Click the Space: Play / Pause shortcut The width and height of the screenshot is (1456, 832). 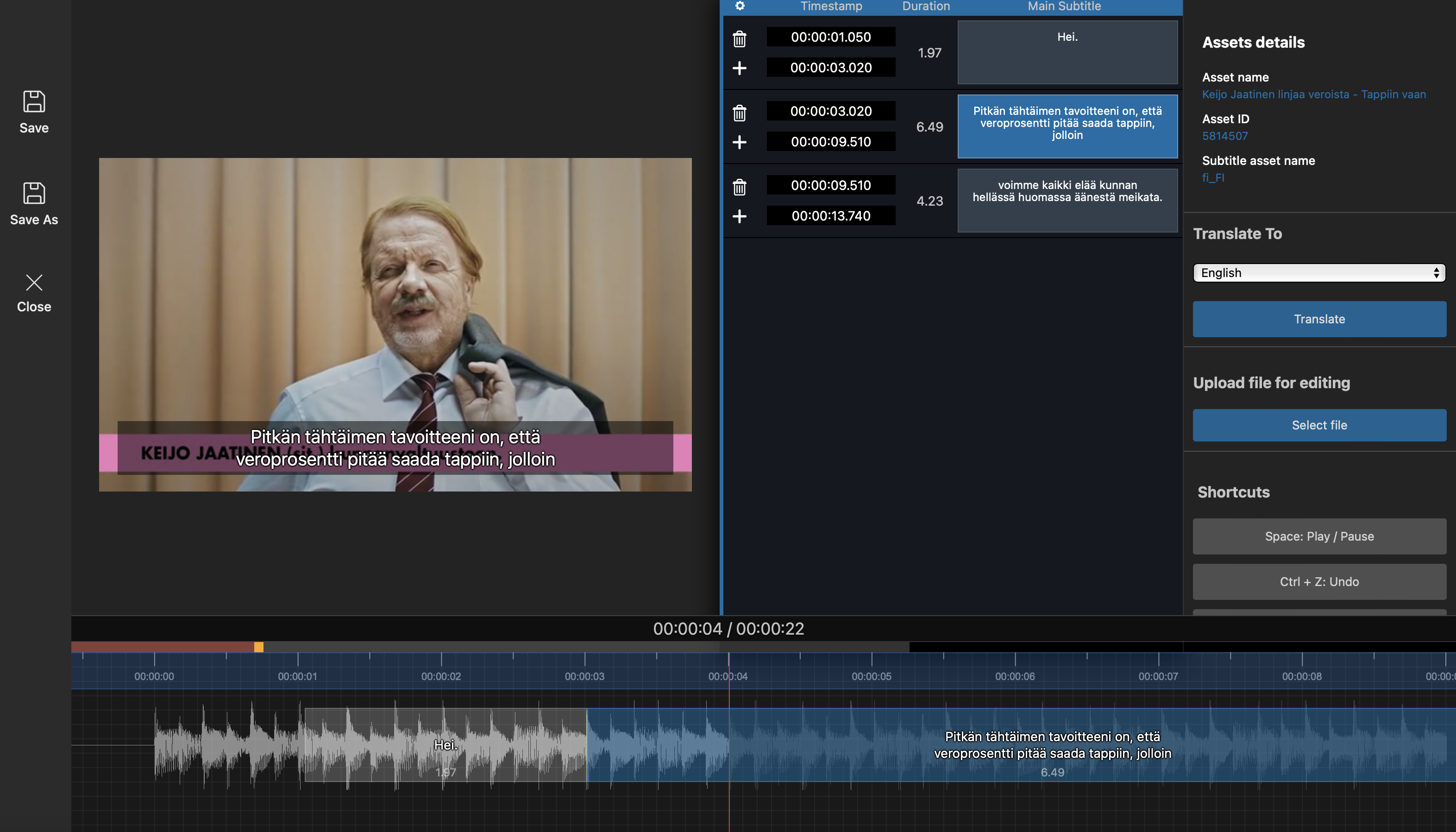click(x=1319, y=536)
